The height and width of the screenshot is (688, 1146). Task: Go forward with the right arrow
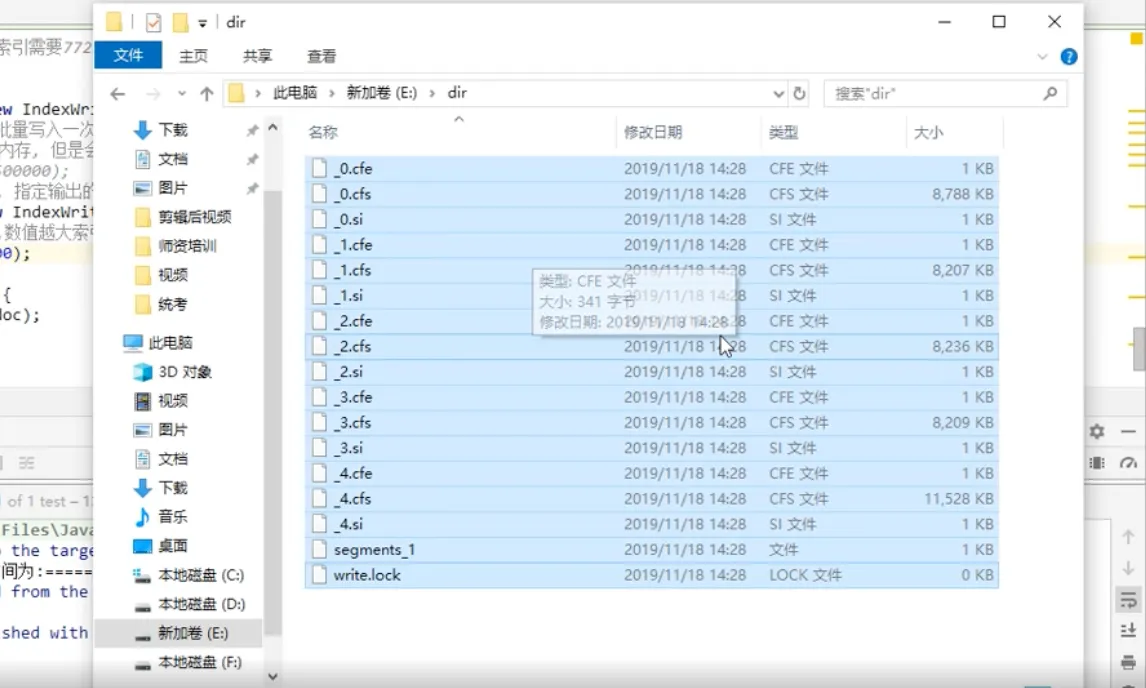[x=153, y=94]
